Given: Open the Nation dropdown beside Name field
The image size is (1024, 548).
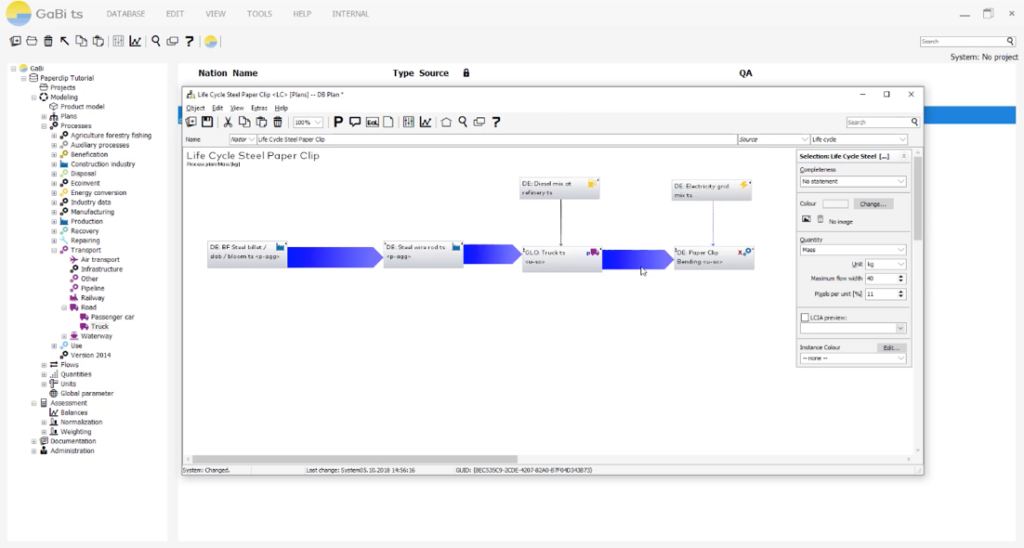Looking at the screenshot, I should [242, 139].
